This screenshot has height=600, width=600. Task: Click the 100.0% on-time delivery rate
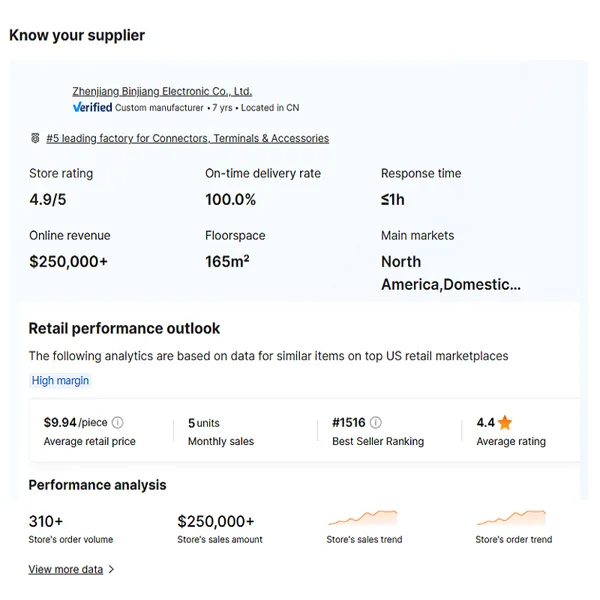(x=230, y=200)
